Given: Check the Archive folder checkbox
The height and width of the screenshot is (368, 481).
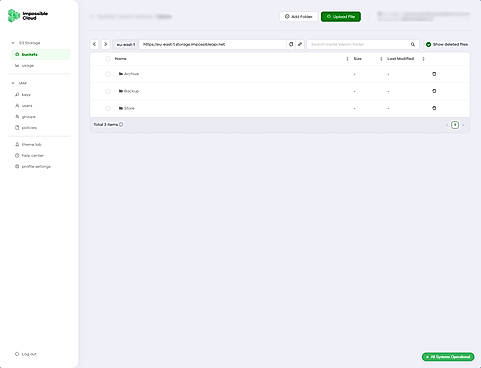Looking at the screenshot, I should point(108,74).
